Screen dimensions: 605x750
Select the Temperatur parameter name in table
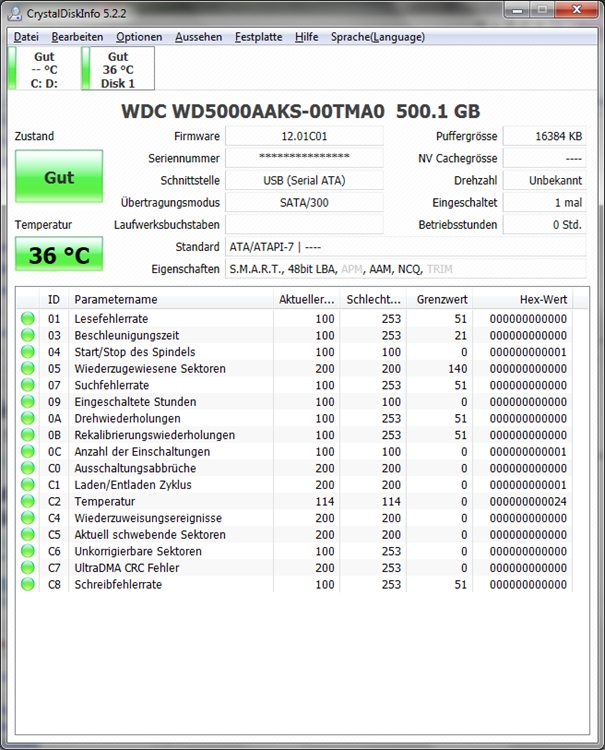point(104,501)
